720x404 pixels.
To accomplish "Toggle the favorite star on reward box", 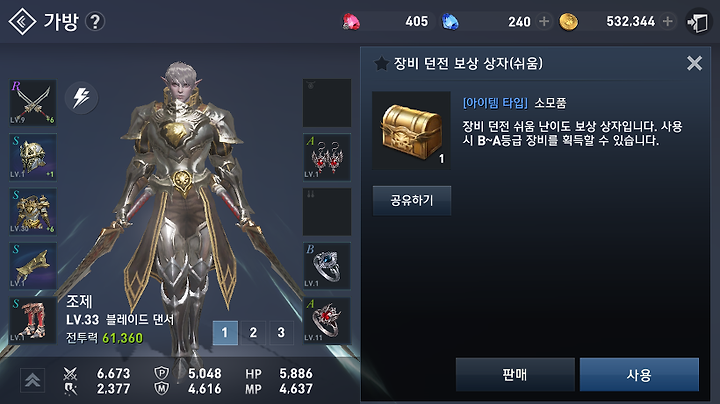I will tap(381, 63).
